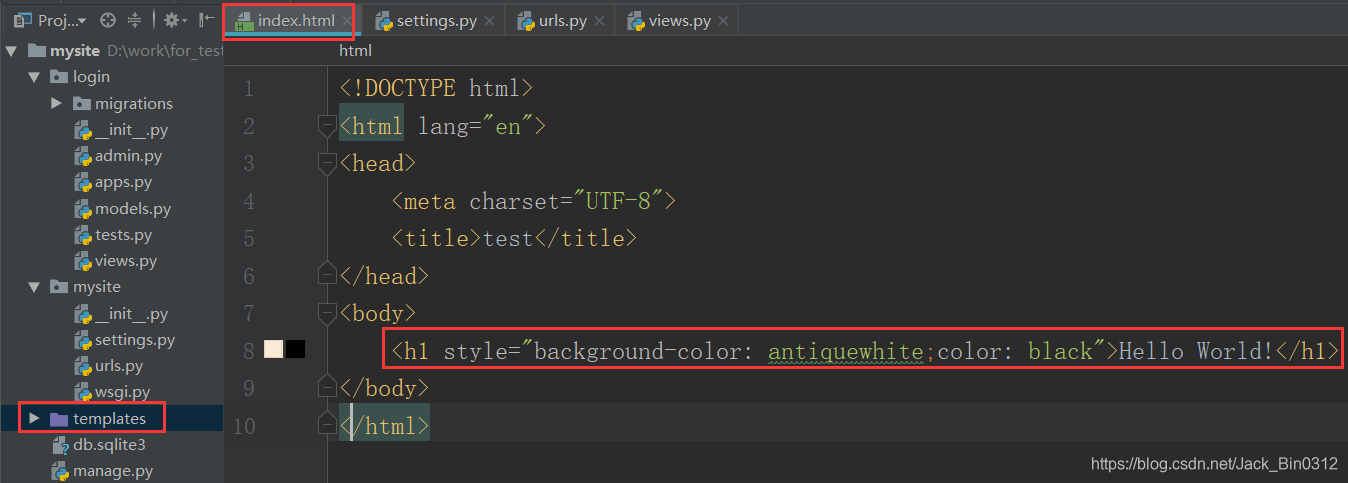
Task: Collapse the login folder in the tree
Action: point(34,77)
